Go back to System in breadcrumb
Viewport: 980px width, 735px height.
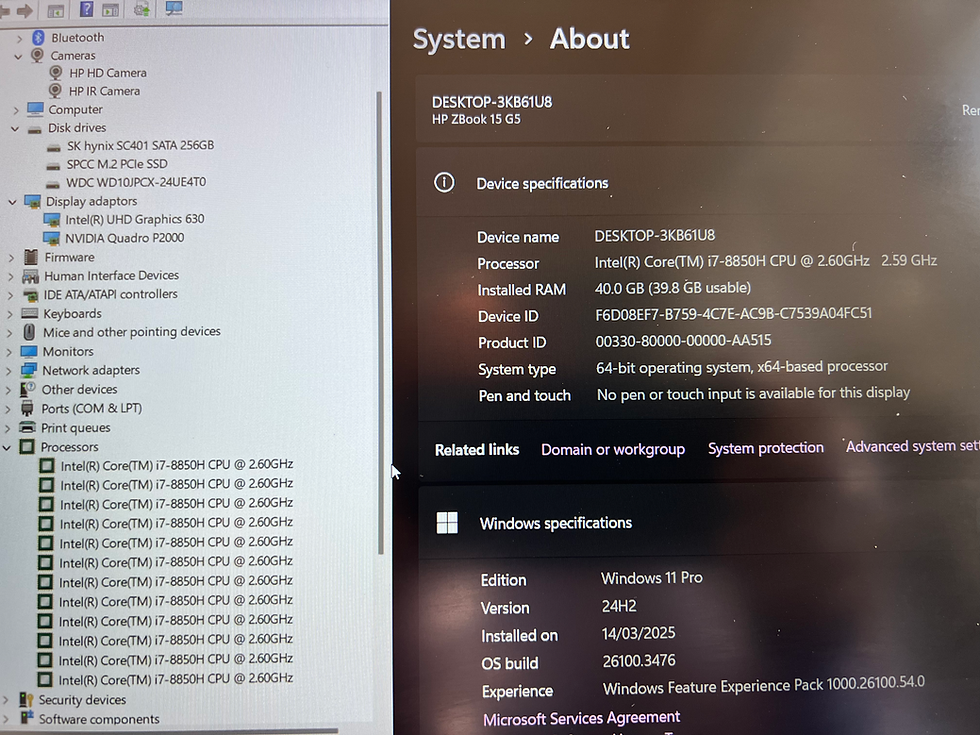pyautogui.click(x=459, y=39)
